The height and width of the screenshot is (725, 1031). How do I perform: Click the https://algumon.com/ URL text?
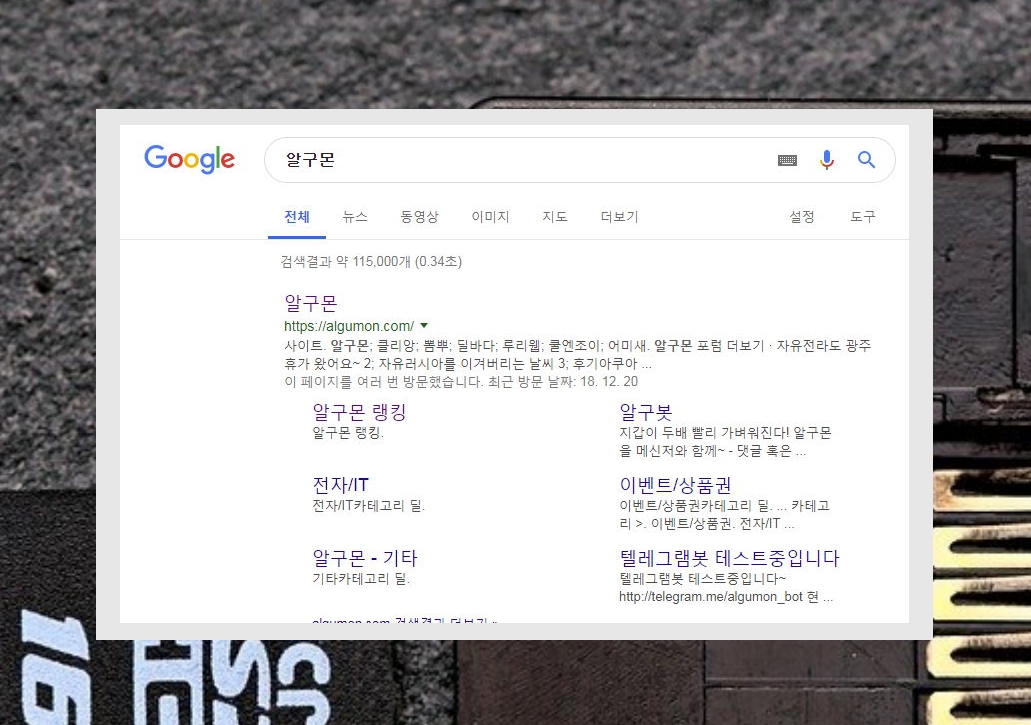[349, 326]
